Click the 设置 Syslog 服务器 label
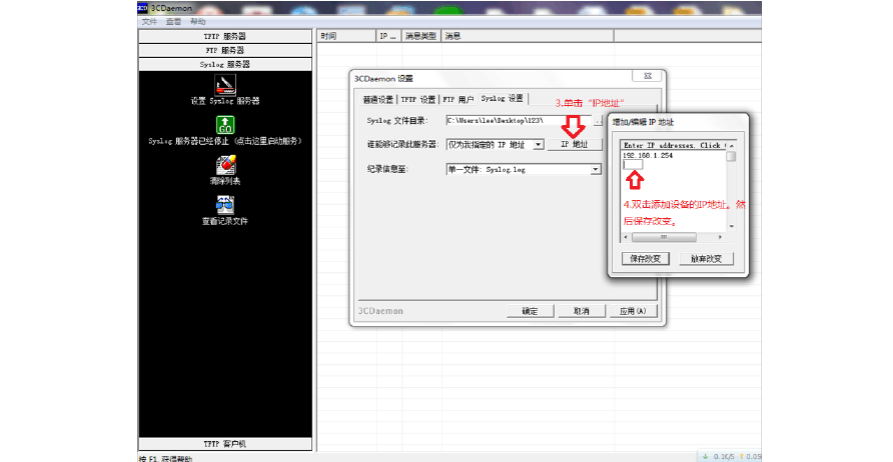Viewport: 893px width, 462px height. point(225,101)
